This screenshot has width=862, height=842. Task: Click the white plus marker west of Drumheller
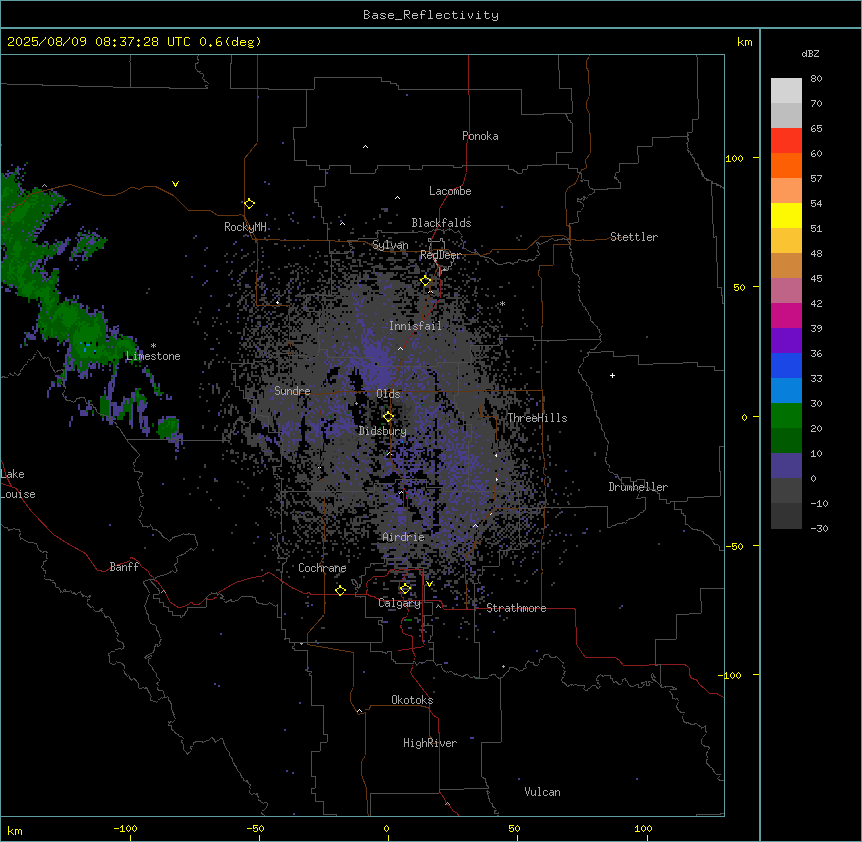click(612, 375)
